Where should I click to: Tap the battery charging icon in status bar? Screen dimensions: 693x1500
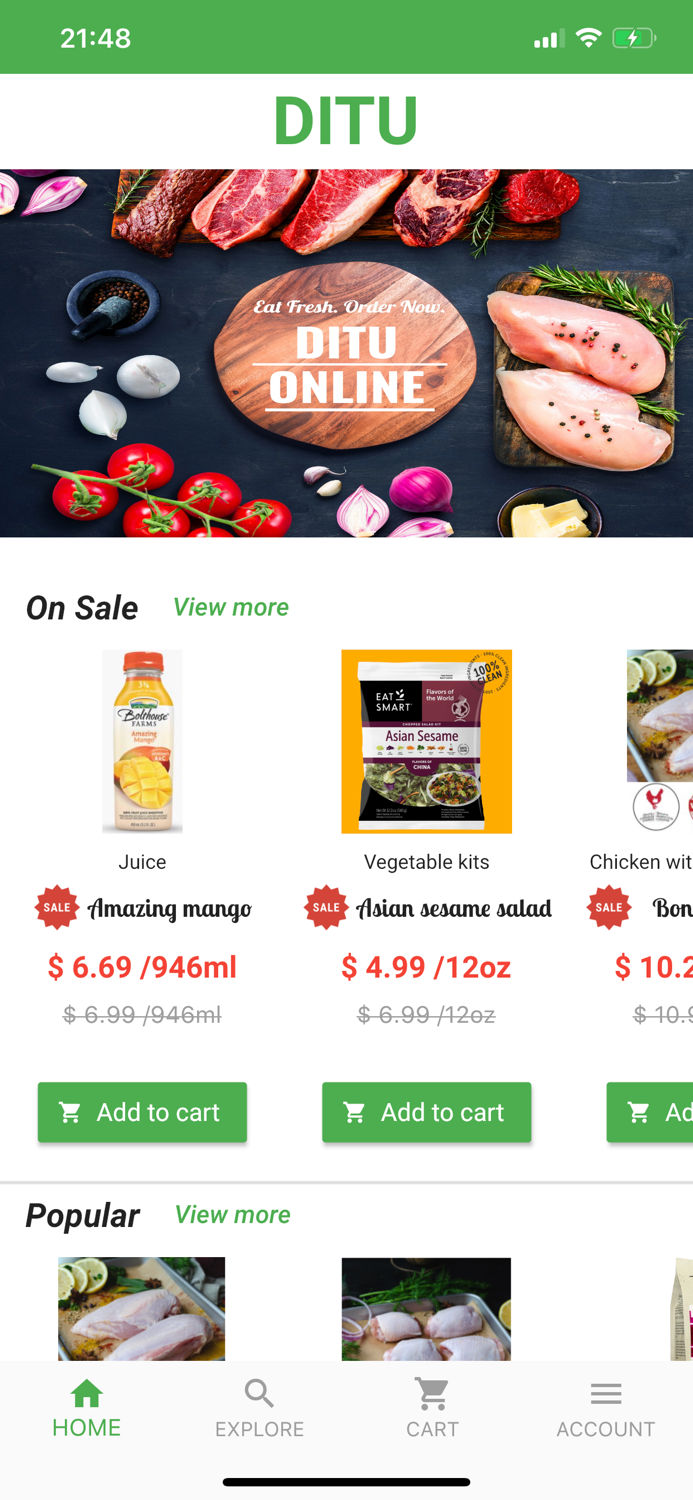634,38
